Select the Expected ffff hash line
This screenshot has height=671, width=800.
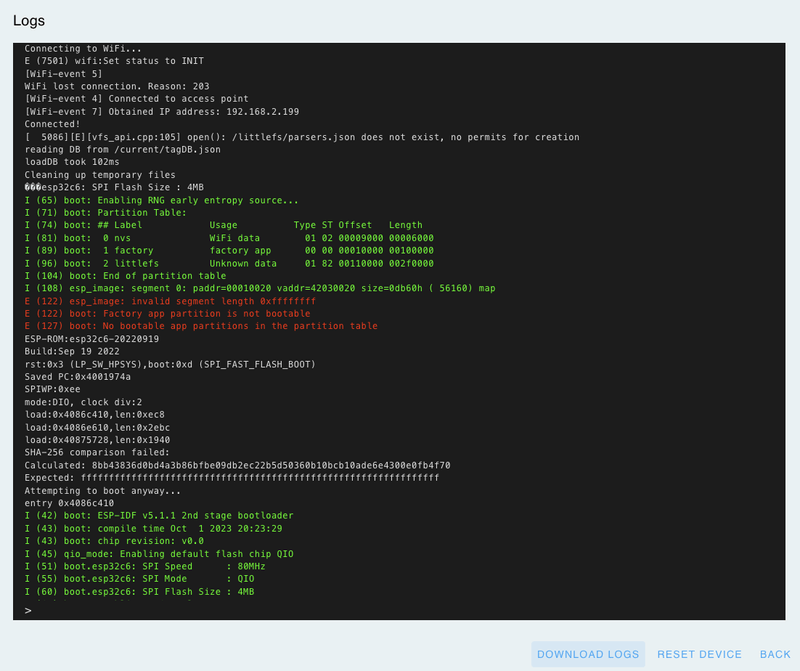232,478
